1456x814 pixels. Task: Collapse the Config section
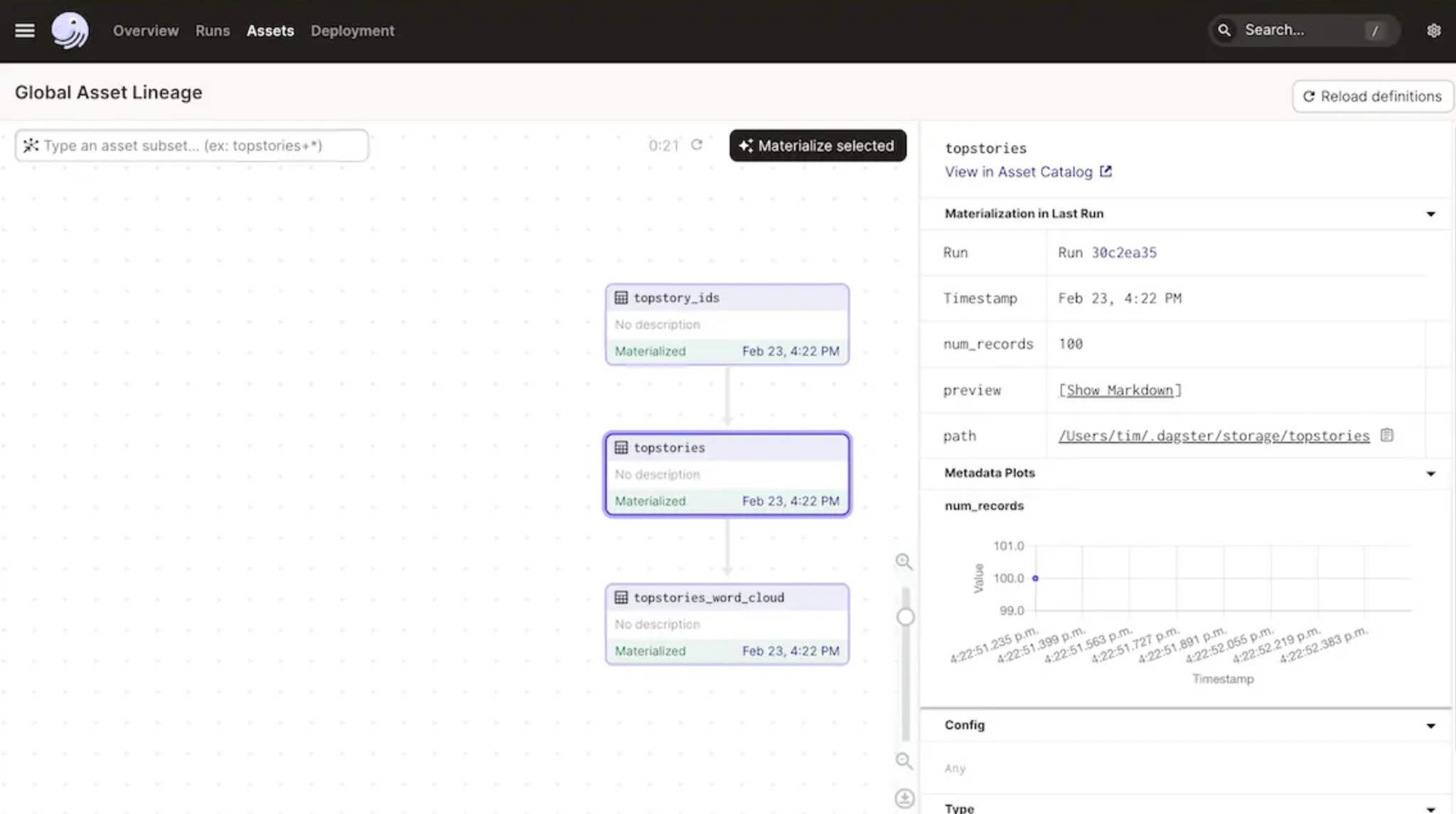point(1430,726)
